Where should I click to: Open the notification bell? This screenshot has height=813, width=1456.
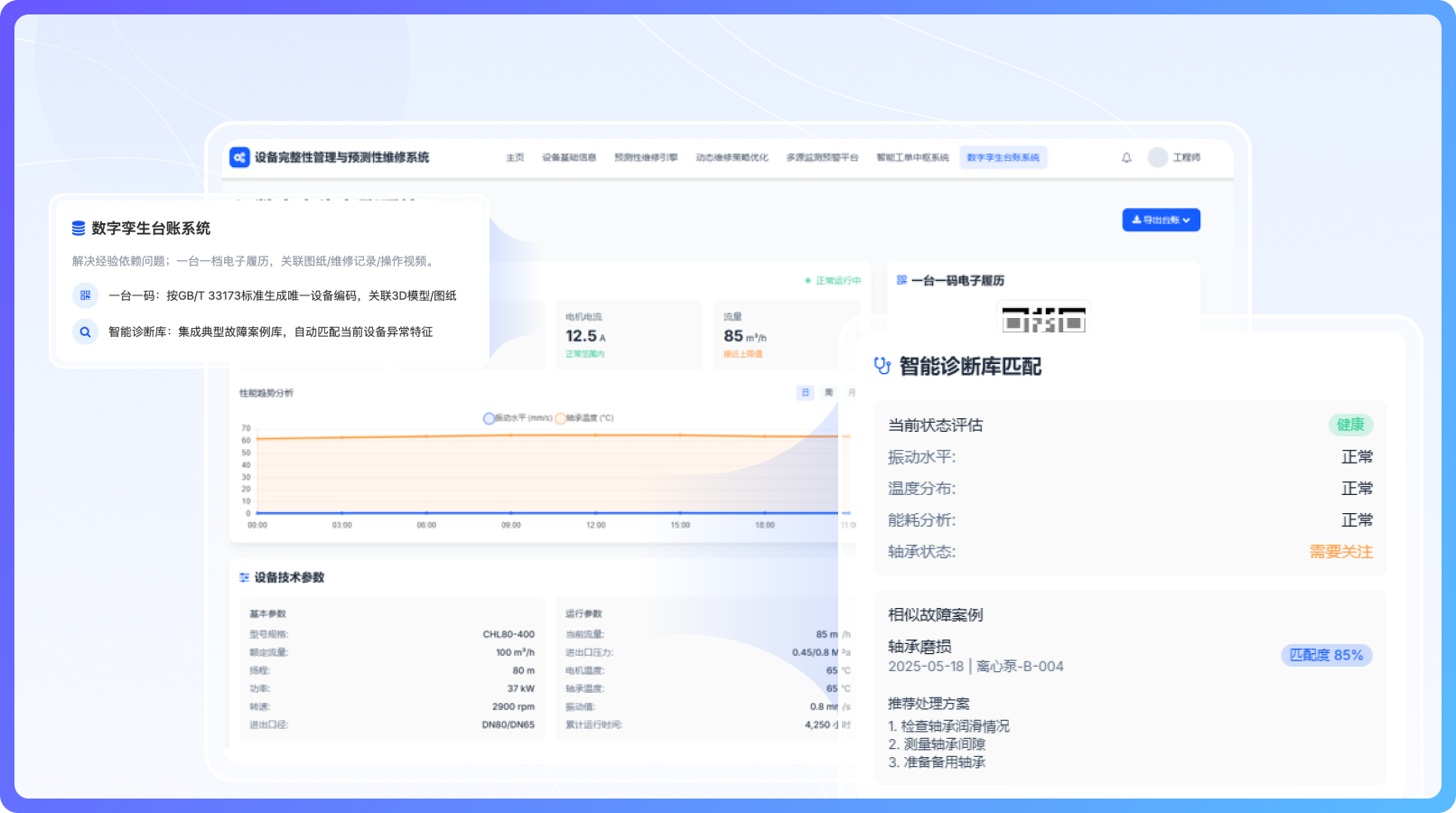pos(1126,157)
